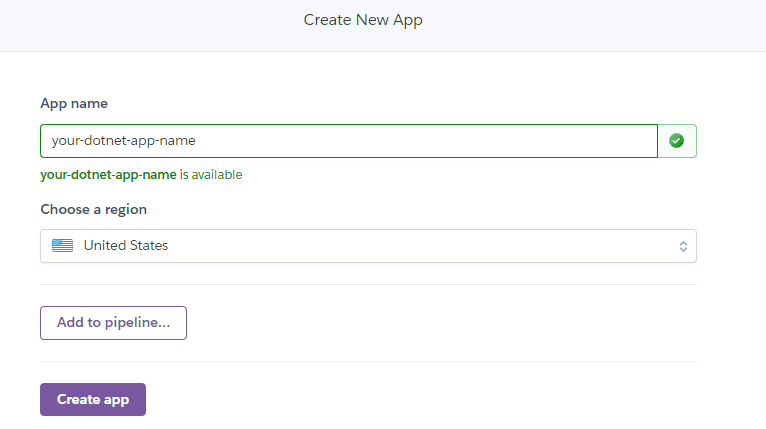The height and width of the screenshot is (429, 766).
Task: Click the green availability checkmark icon
Action: coord(676,141)
